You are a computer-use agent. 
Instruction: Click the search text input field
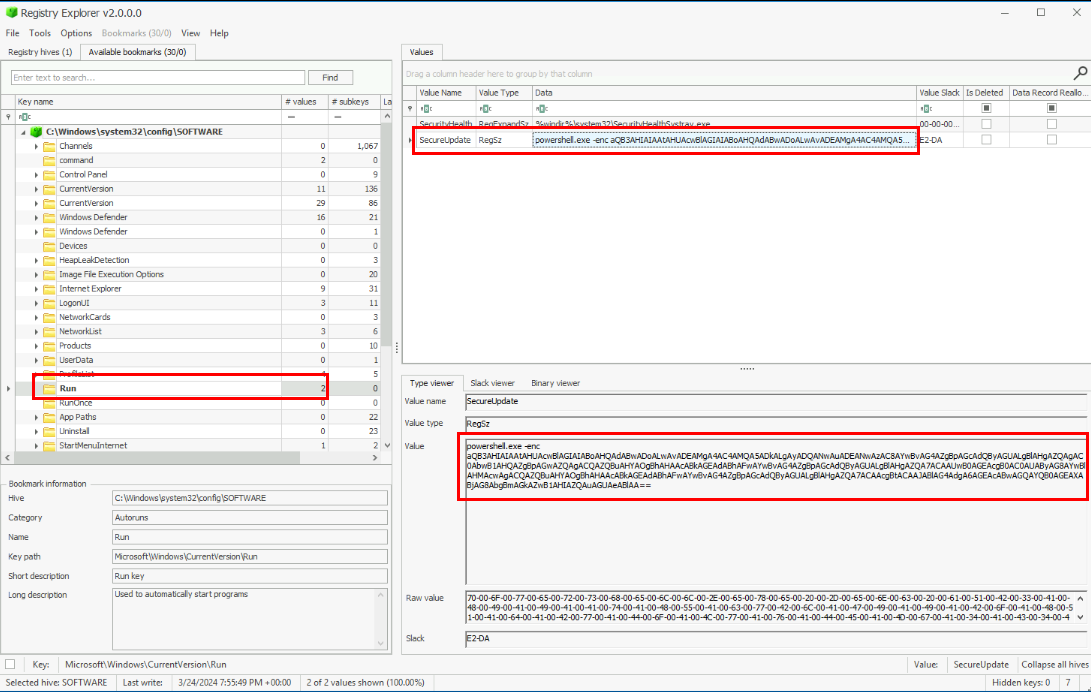[158, 78]
